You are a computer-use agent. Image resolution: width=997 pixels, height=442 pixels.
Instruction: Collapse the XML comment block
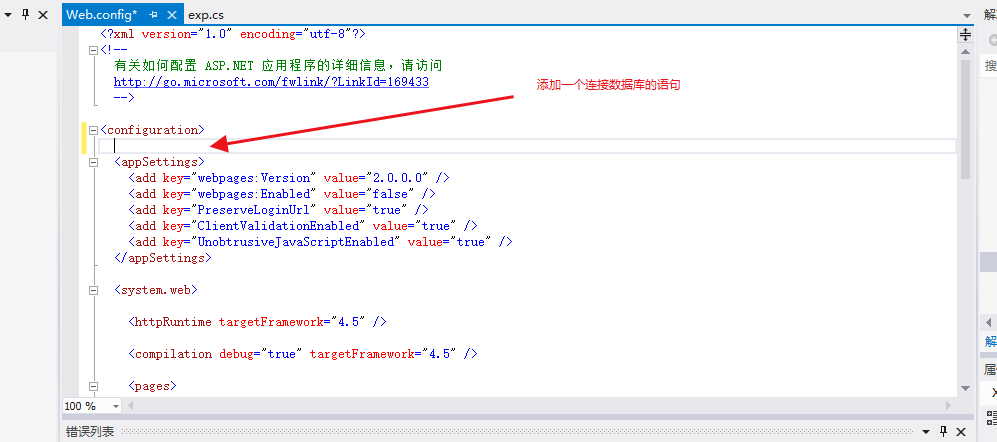(94, 50)
